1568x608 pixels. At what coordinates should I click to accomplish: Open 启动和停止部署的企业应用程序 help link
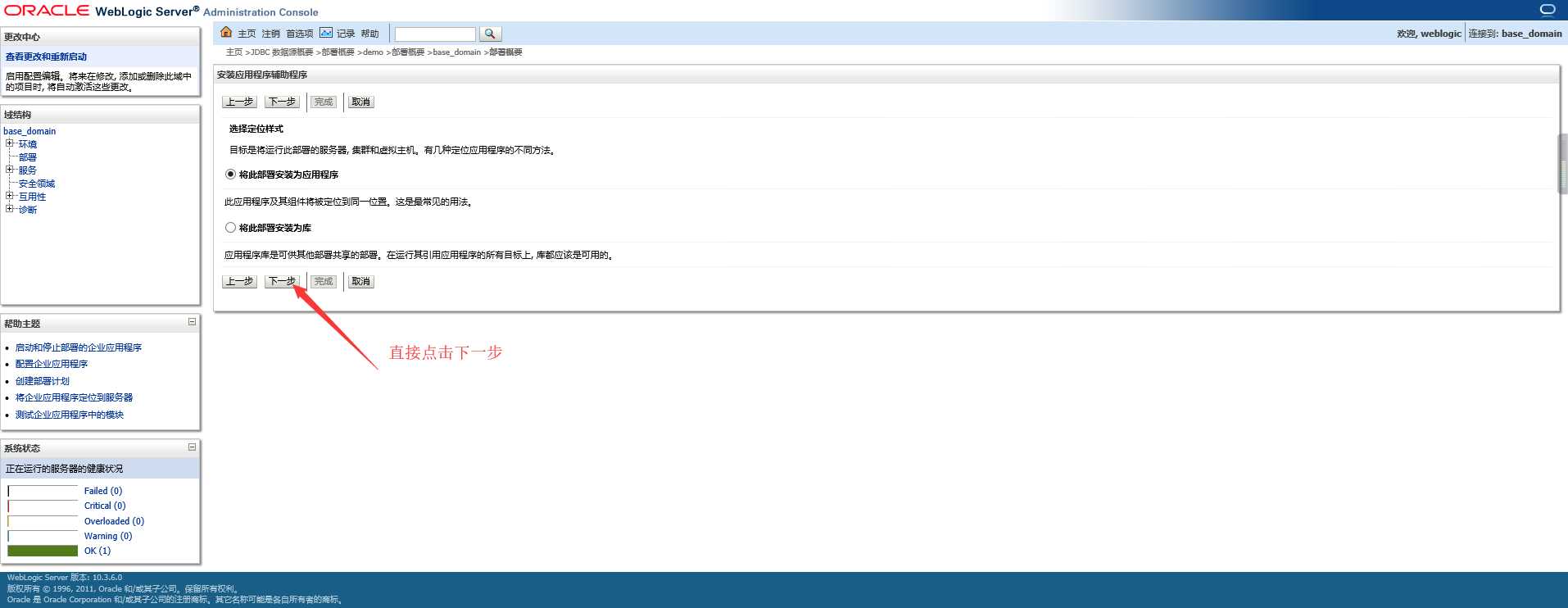click(79, 347)
